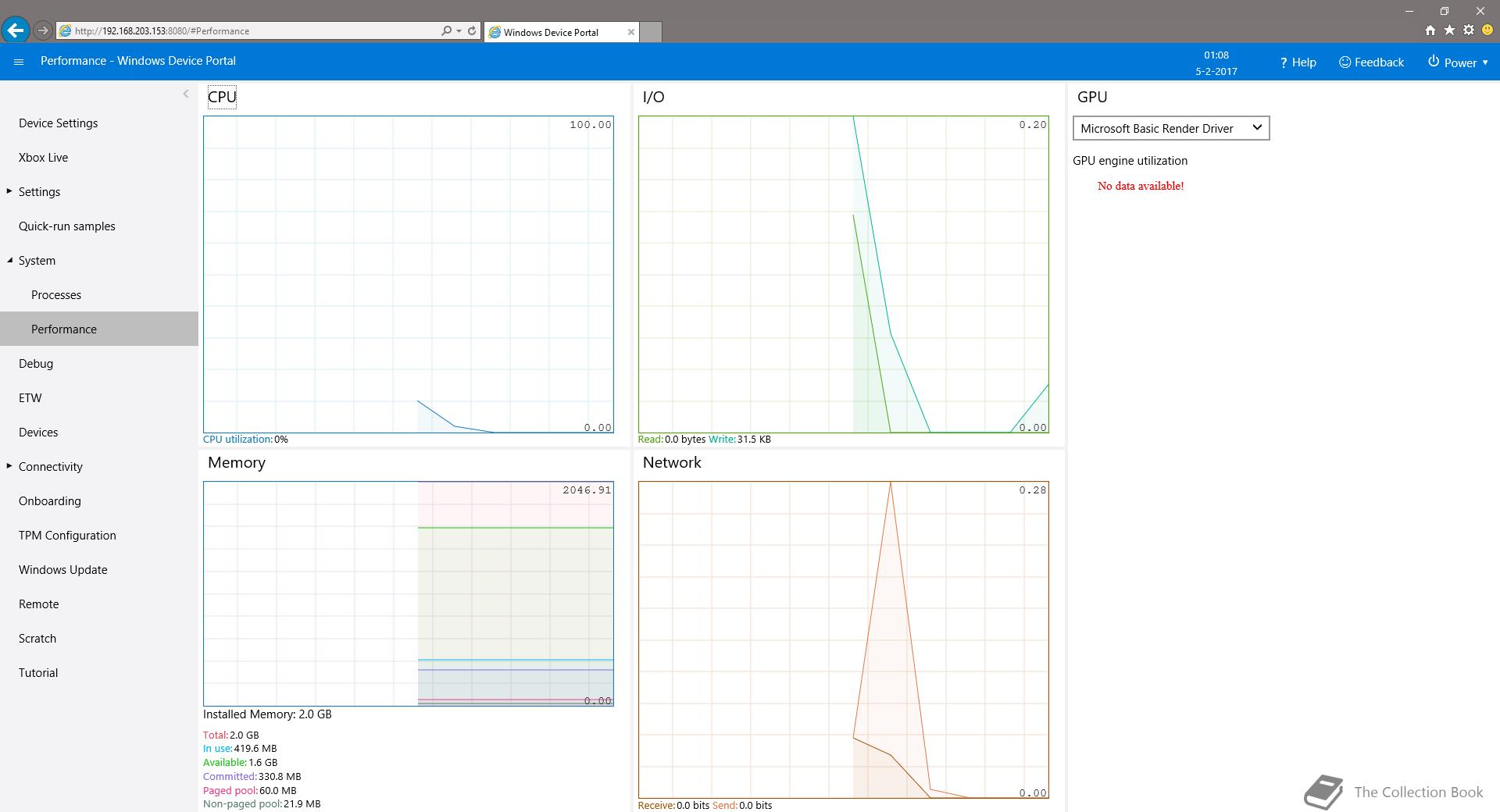Click the 'Committed: 330.8 MB' value
The width and height of the screenshot is (1500, 812).
(252, 777)
